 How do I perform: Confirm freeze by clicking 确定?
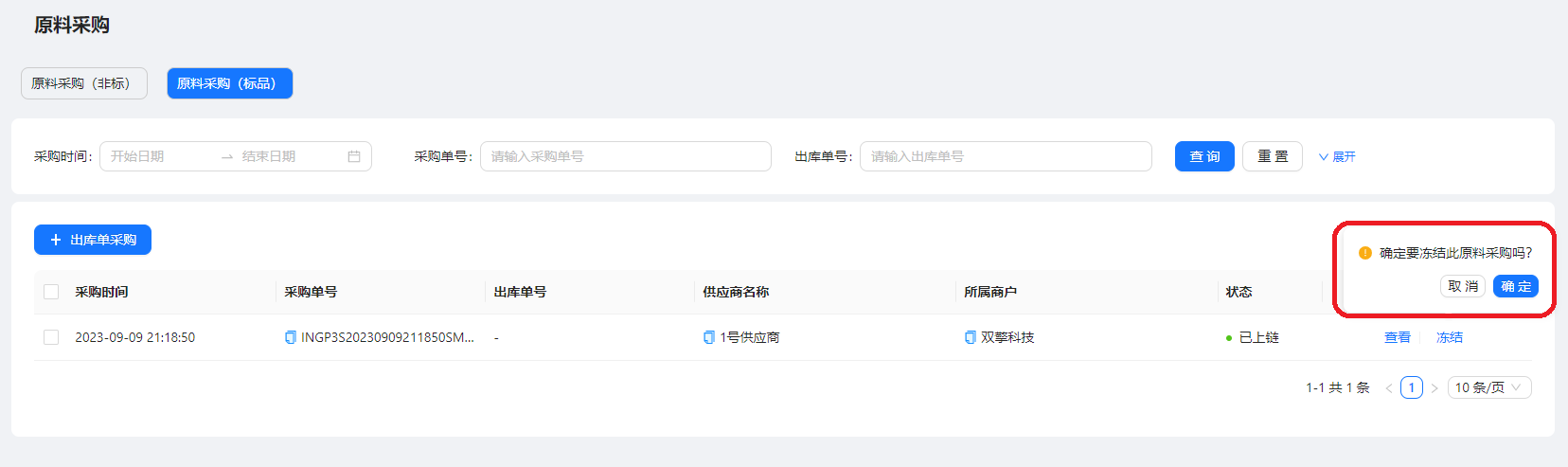1515,286
